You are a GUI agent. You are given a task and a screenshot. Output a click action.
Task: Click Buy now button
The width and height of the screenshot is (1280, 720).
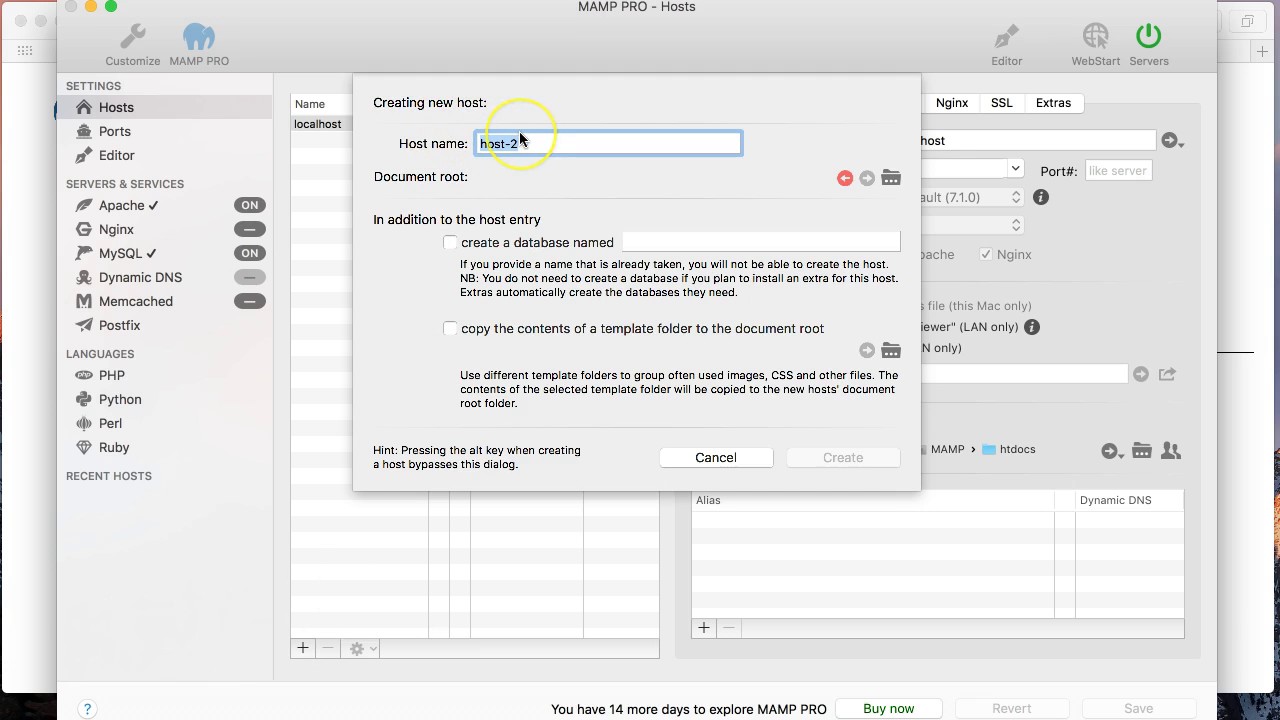point(889,708)
